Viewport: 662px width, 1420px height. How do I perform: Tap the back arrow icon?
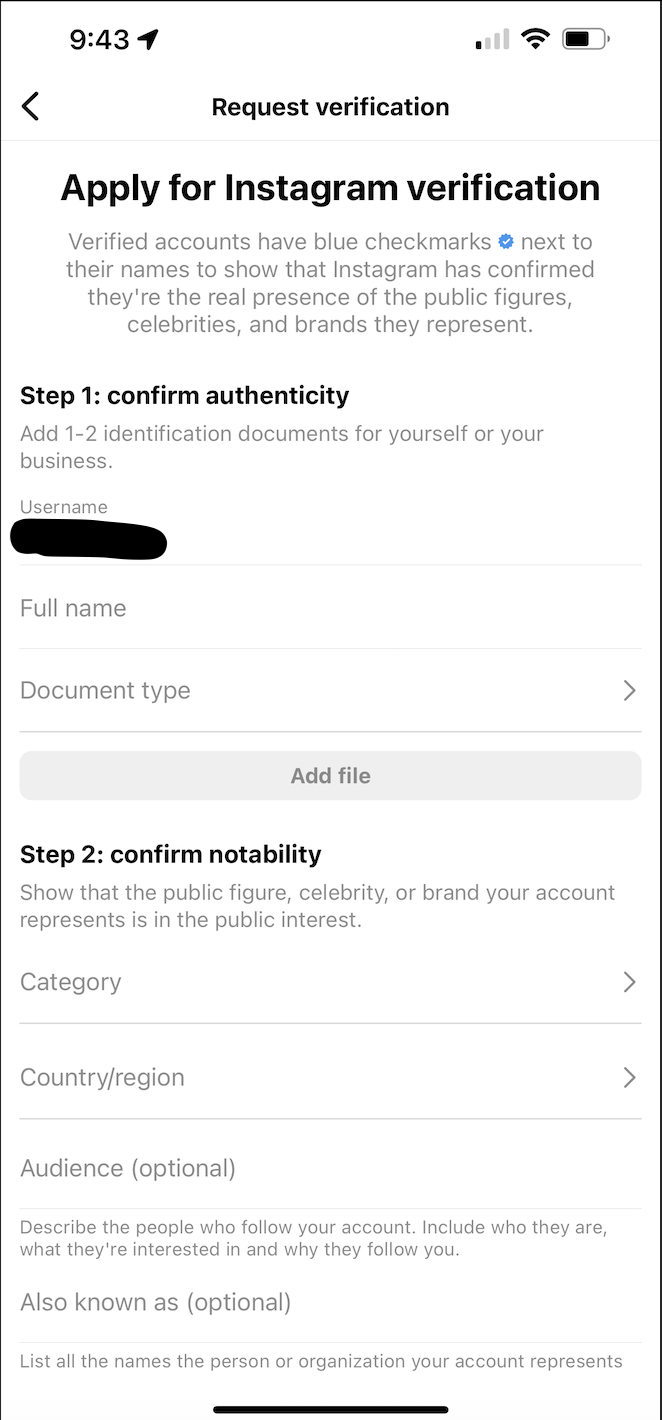click(31, 106)
